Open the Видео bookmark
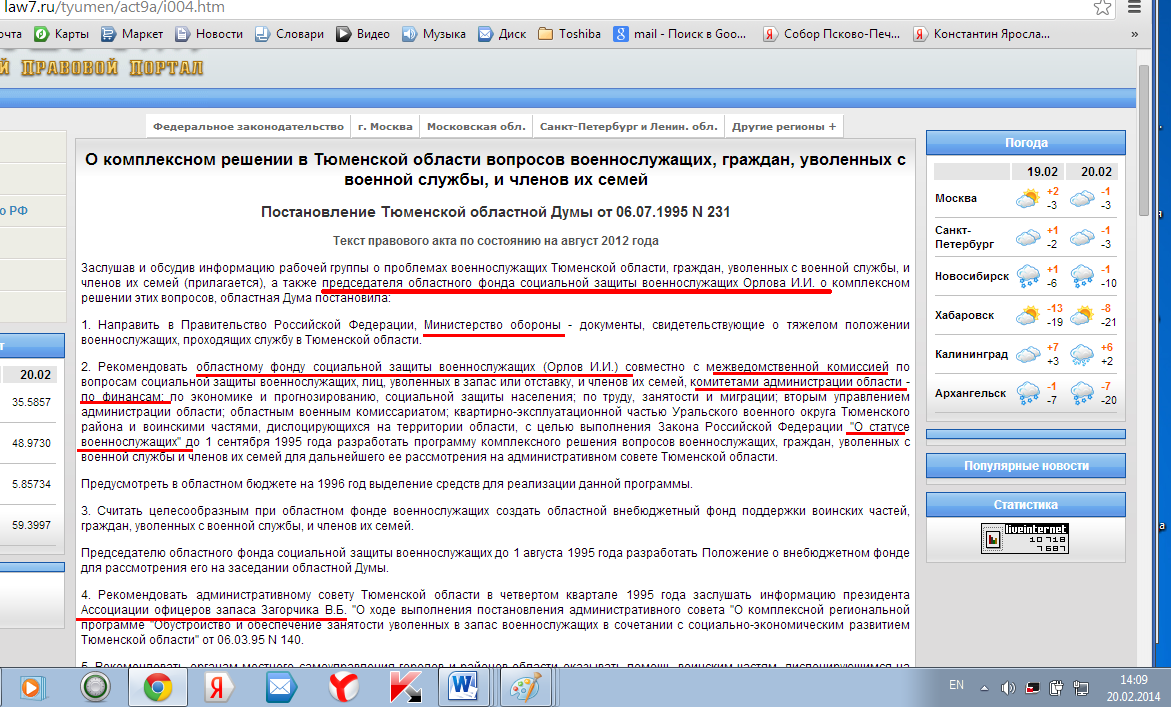Image resolution: width=1171 pixels, height=713 pixels. point(363,34)
